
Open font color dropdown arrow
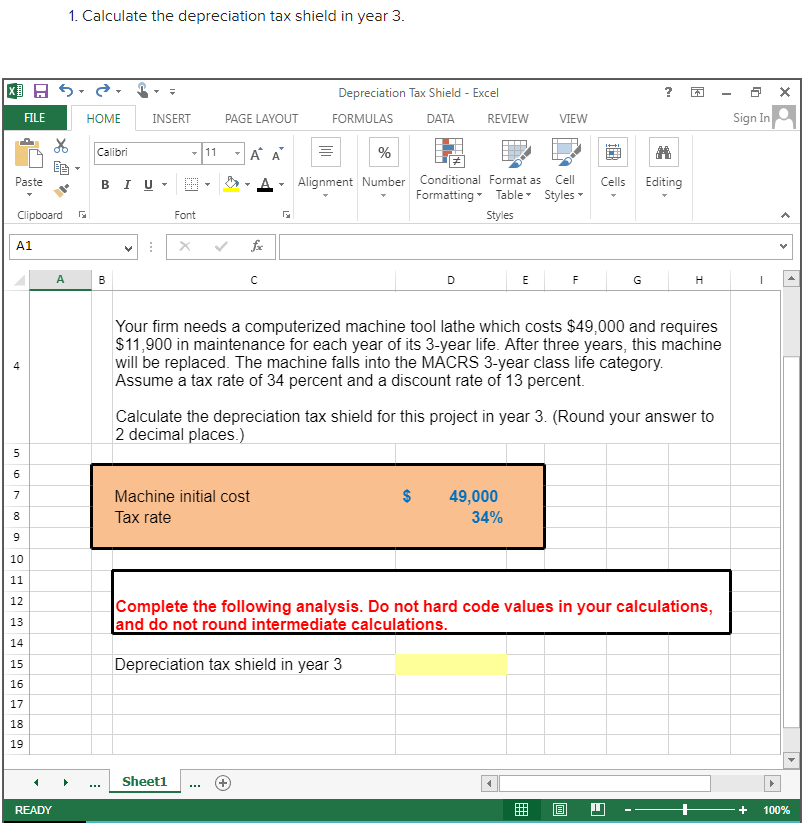pos(282,185)
